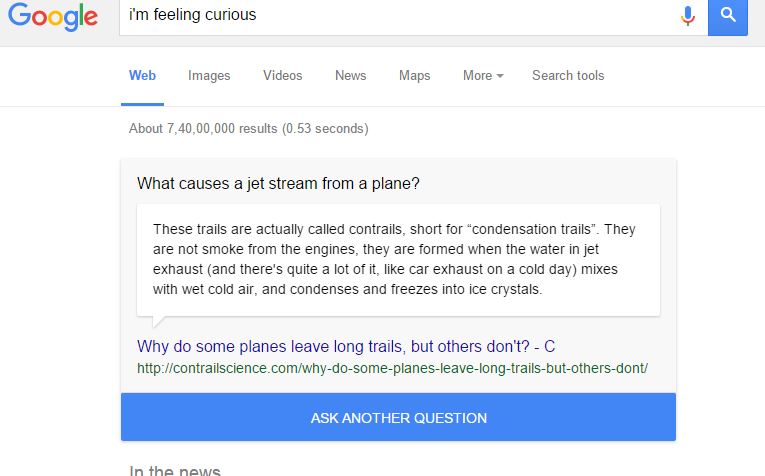The height and width of the screenshot is (476, 765).
Task: Open the Videos tab
Action: click(282, 76)
